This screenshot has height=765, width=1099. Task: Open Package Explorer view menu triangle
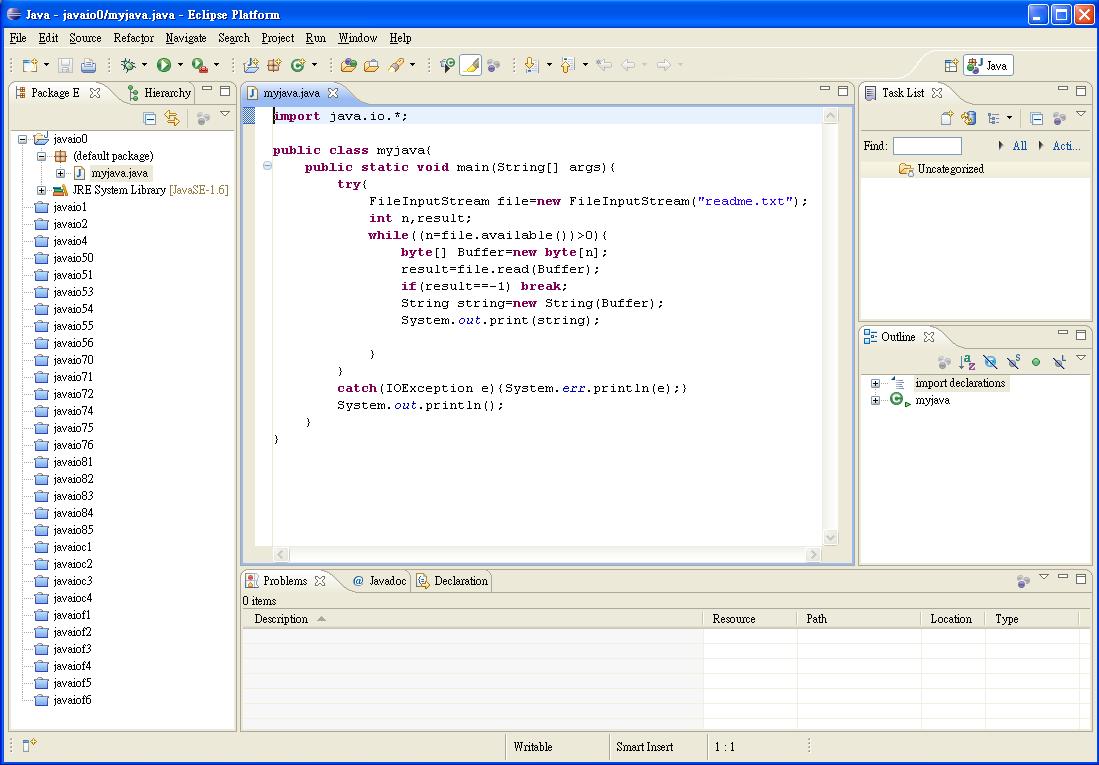pos(225,114)
